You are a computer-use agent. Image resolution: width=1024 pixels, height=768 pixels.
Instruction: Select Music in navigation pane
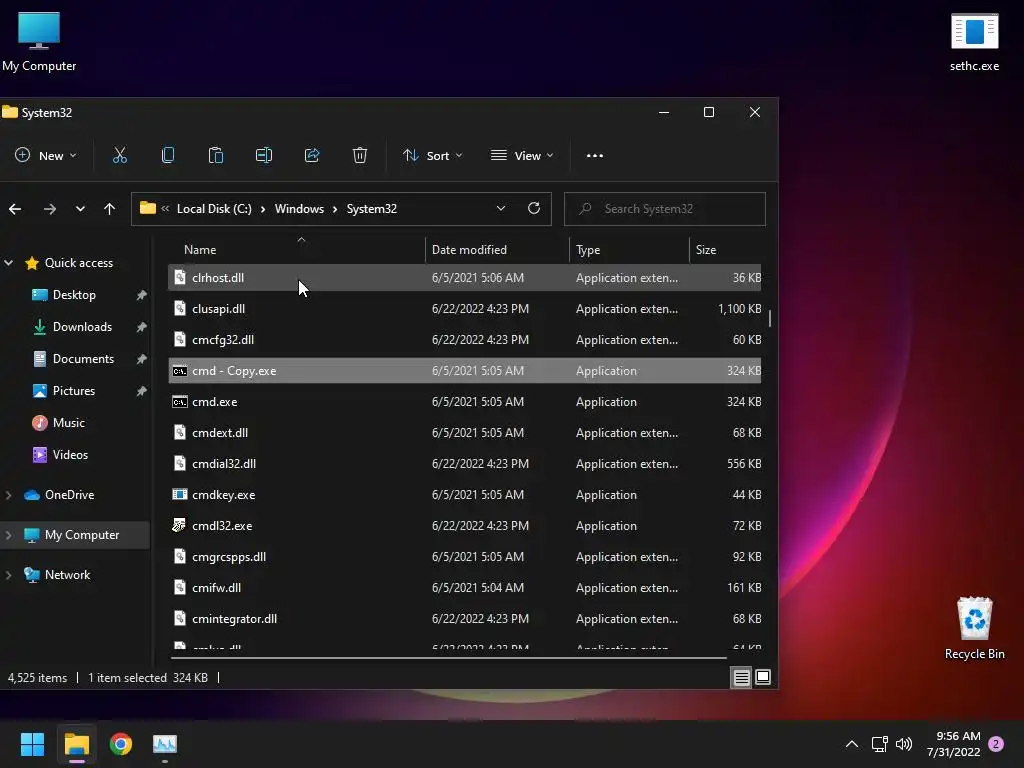69,423
